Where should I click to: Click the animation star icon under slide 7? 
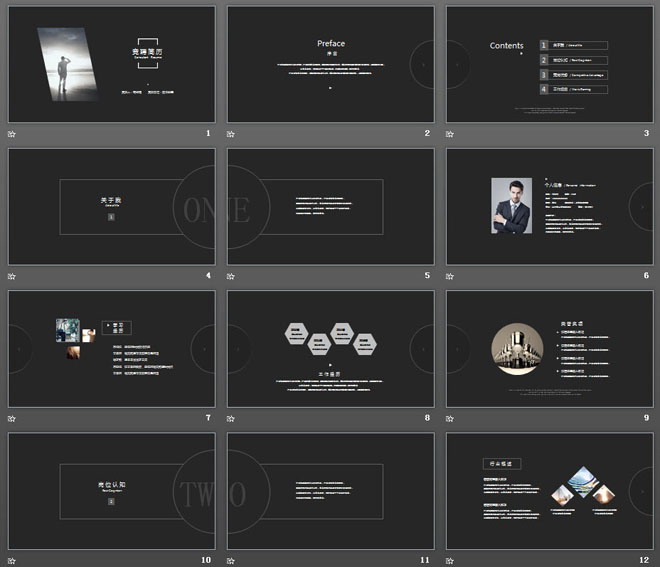tap(12, 418)
